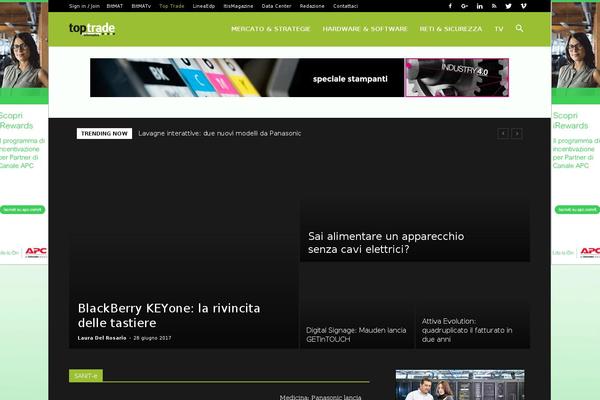Show next trending headline arrow
This screenshot has height=400, width=600.
[x=517, y=134]
